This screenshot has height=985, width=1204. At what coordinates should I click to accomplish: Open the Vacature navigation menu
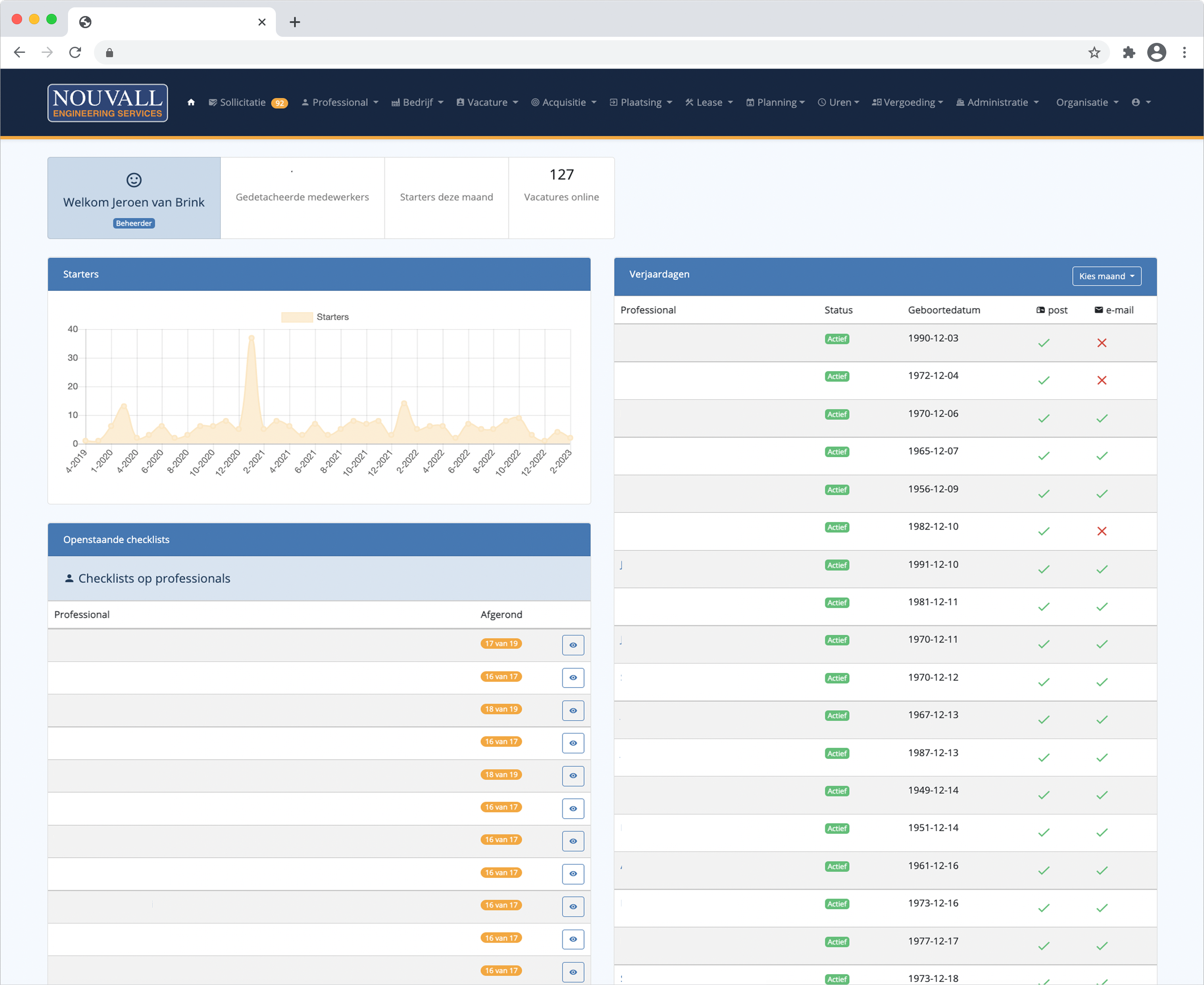(487, 103)
